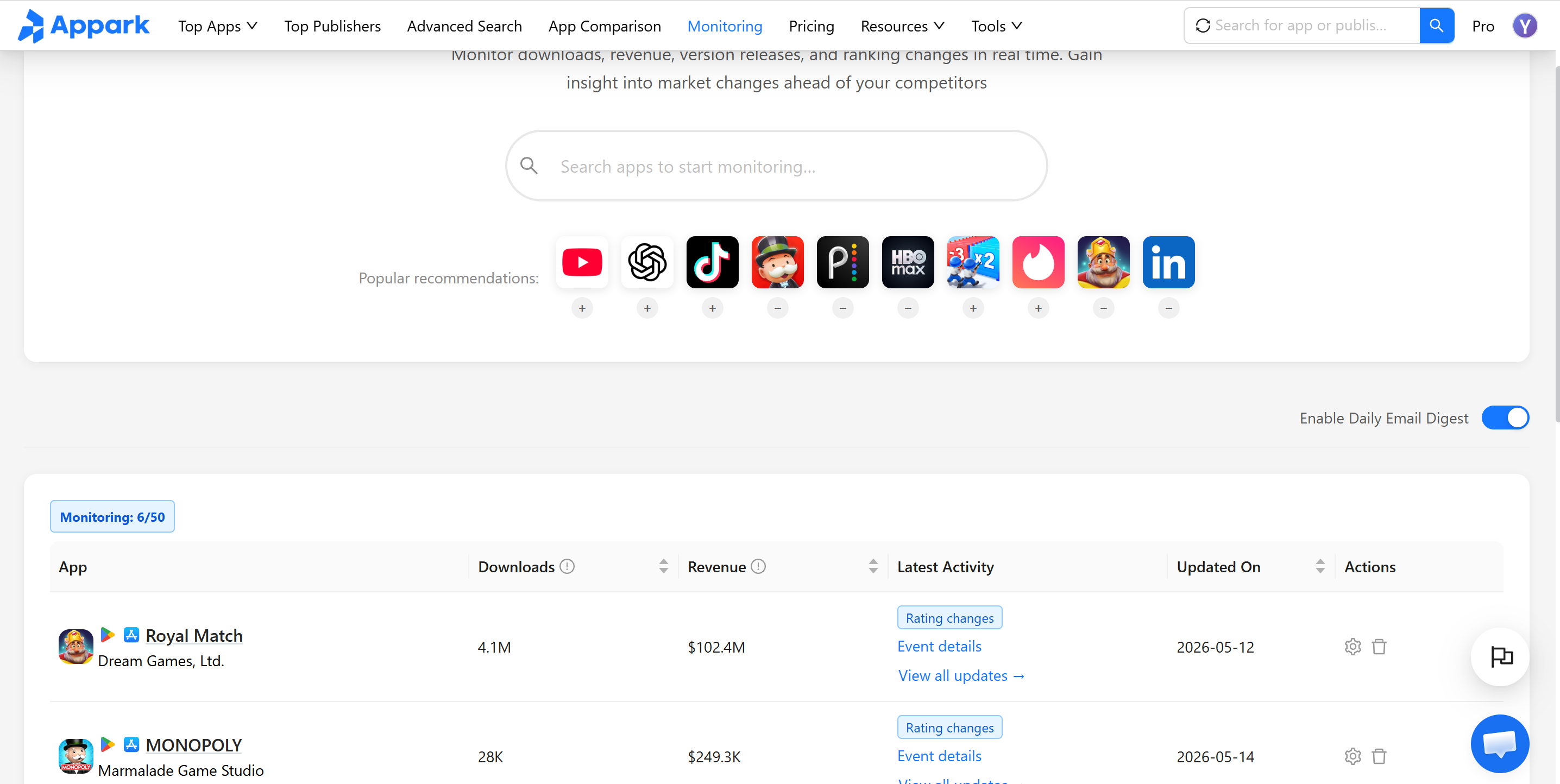Delete MONOPOLY with trash icon

(1379, 756)
